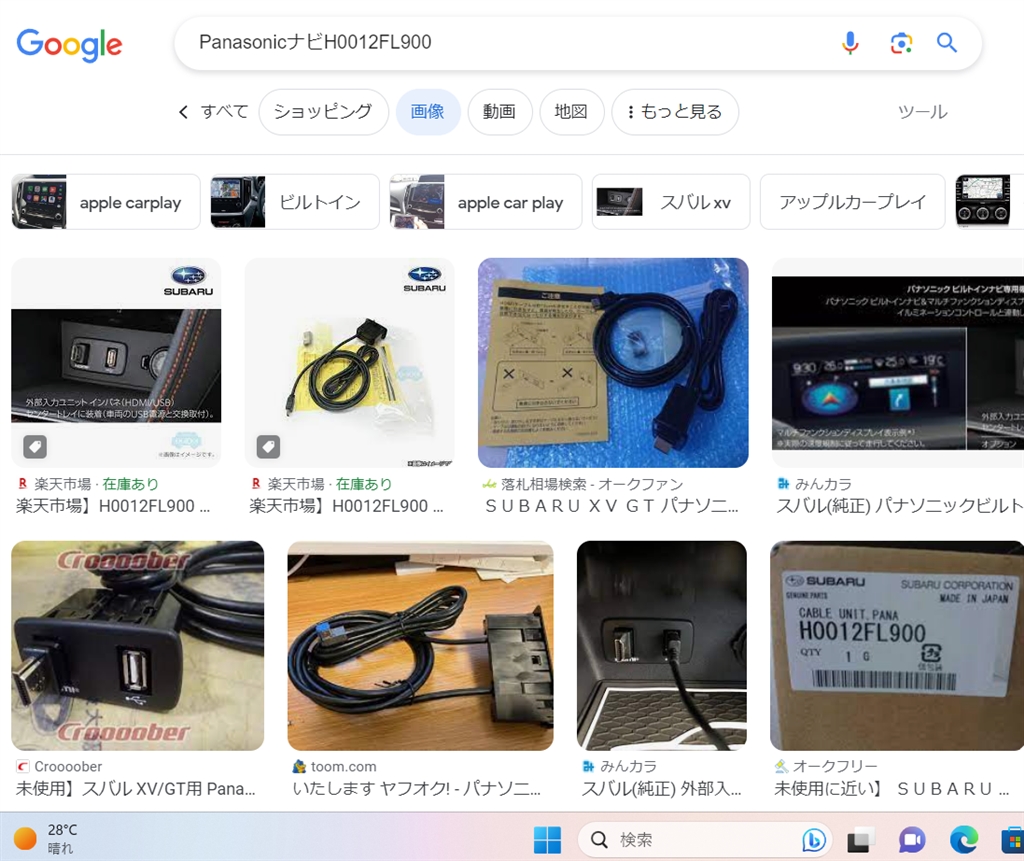Open toom.com source link
This screenshot has height=861, width=1024.
click(334, 766)
